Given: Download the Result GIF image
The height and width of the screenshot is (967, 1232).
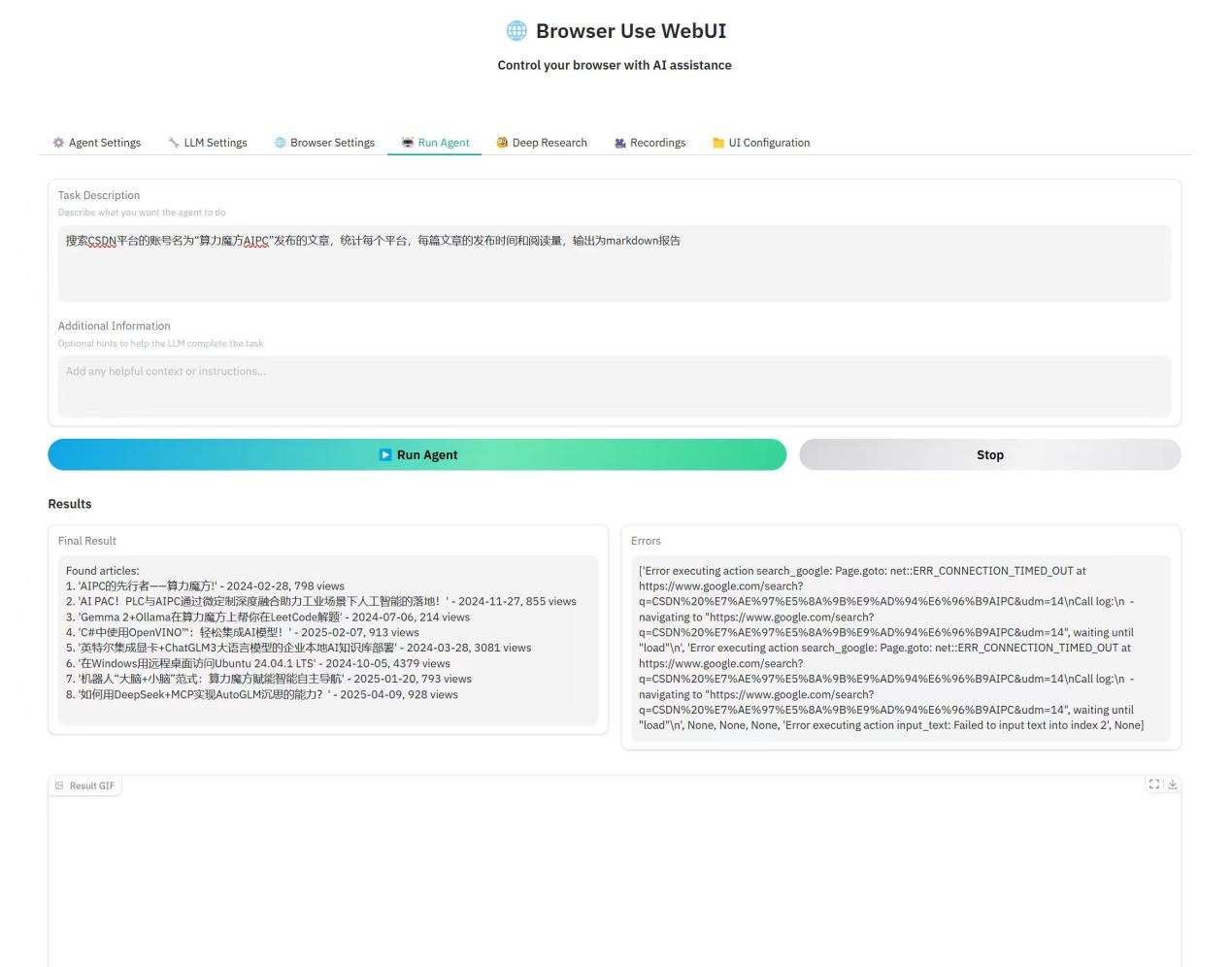Looking at the screenshot, I should (1172, 784).
